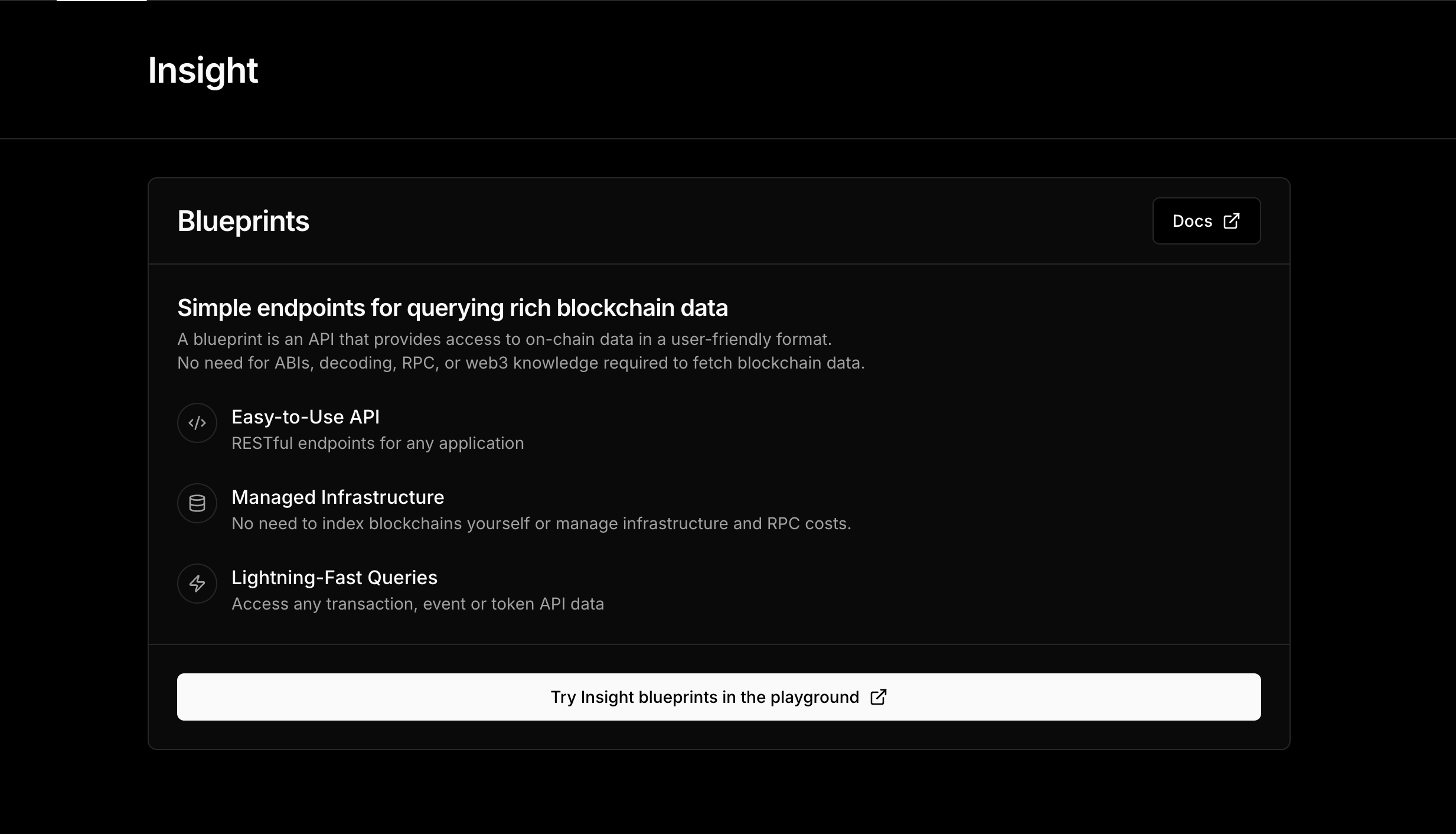This screenshot has width=1456, height=834.
Task: Click the Blueprints card title
Action: (243, 221)
